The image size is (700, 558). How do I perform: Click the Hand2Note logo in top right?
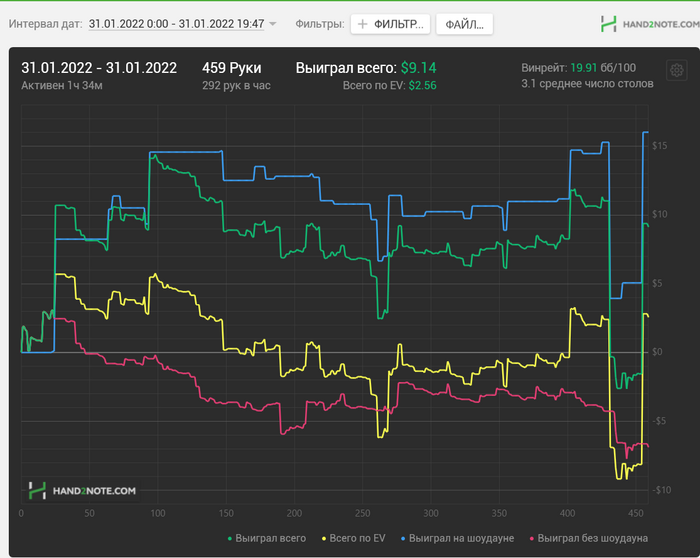(x=645, y=22)
